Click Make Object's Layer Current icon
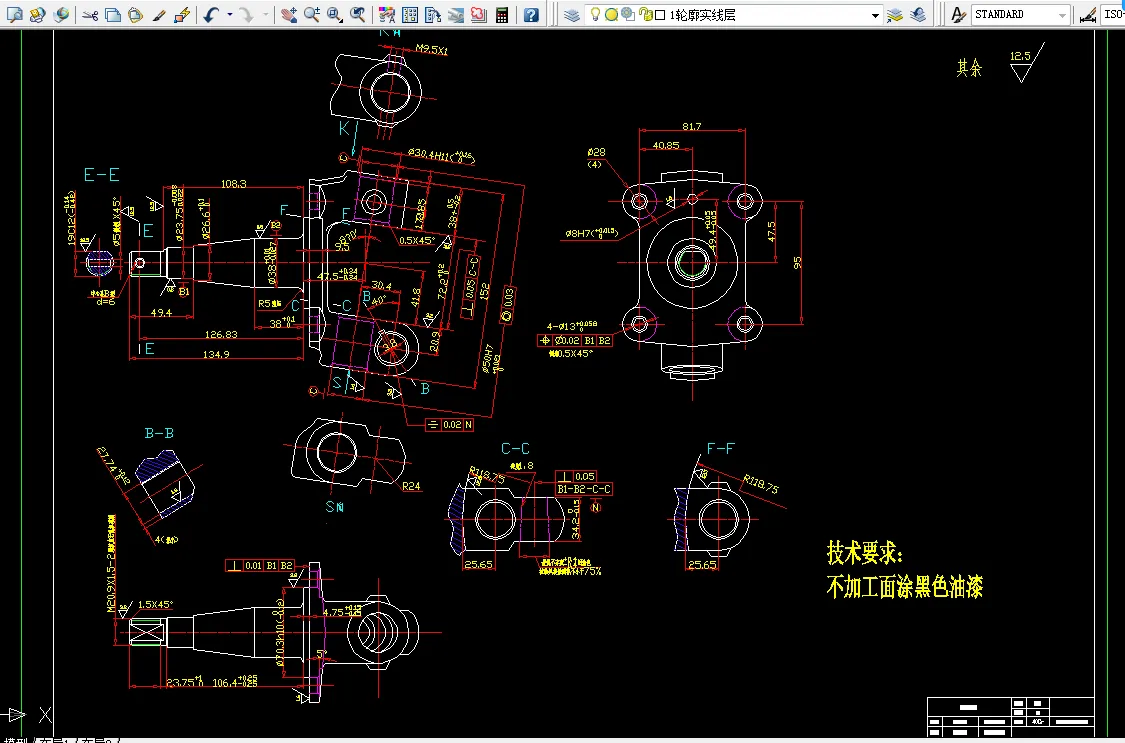Viewport: 1125px width, 743px height. pyautogui.click(x=895, y=14)
